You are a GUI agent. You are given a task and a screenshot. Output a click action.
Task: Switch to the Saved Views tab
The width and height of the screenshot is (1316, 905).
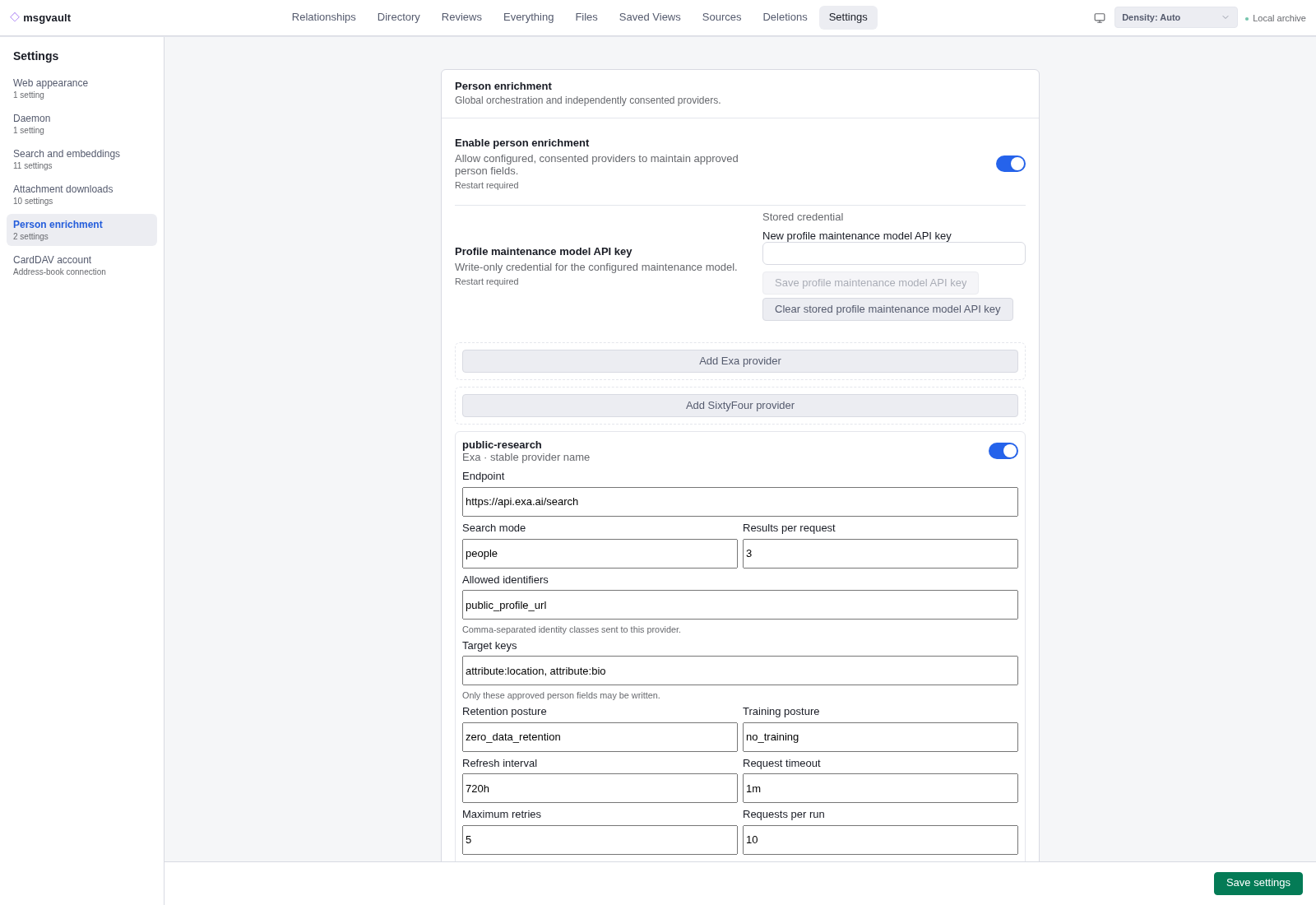pyautogui.click(x=650, y=17)
